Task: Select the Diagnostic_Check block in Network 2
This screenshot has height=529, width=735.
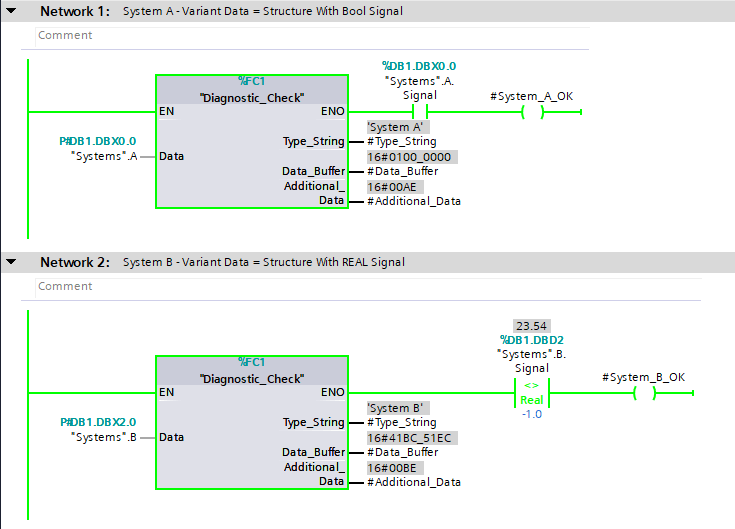Action: tap(252, 430)
